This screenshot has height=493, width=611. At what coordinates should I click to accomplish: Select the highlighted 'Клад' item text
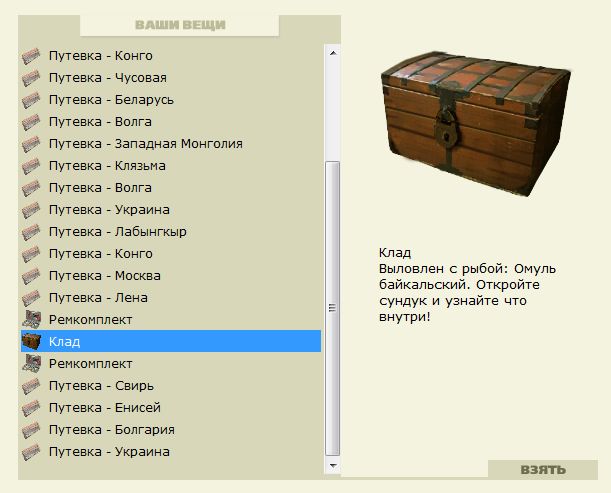pos(65,342)
